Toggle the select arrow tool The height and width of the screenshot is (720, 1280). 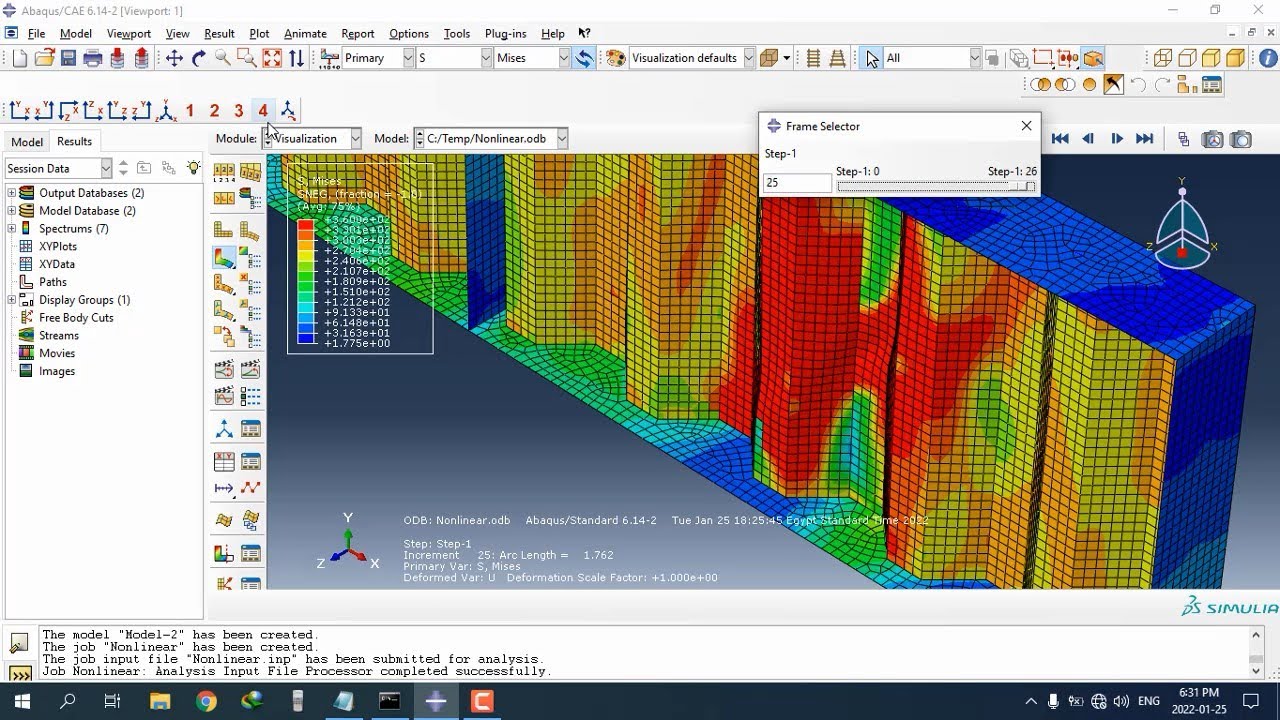(872, 58)
